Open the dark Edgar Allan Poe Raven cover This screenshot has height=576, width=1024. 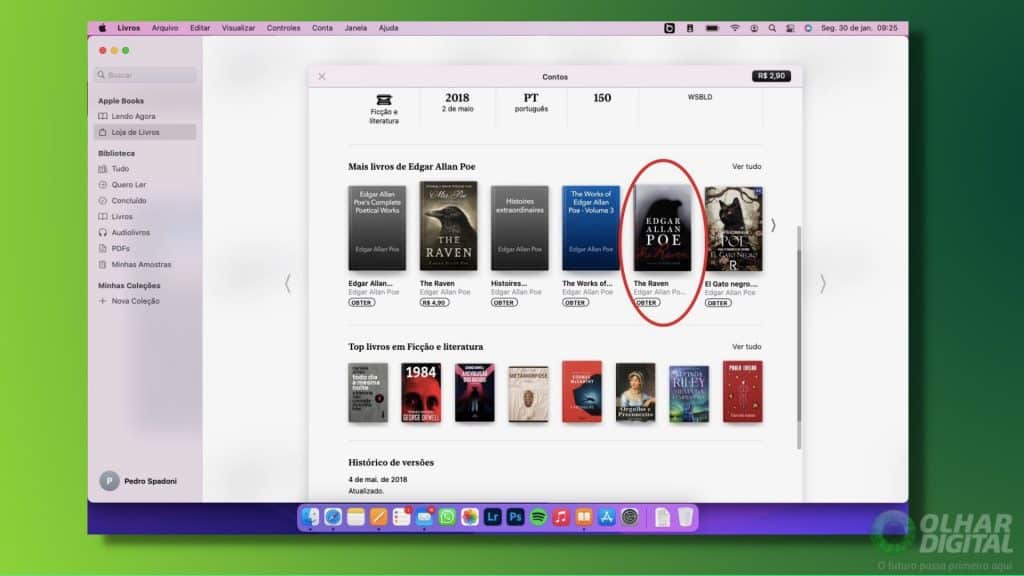(662, 227)
